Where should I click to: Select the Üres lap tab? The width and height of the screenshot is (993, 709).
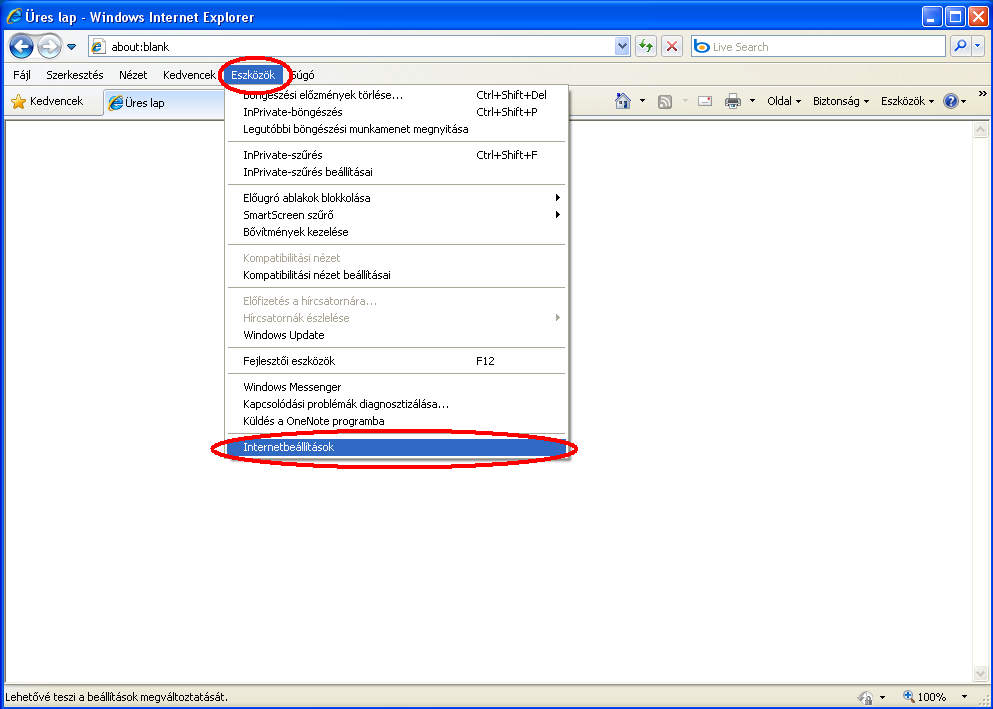click(x=162, y=103)
